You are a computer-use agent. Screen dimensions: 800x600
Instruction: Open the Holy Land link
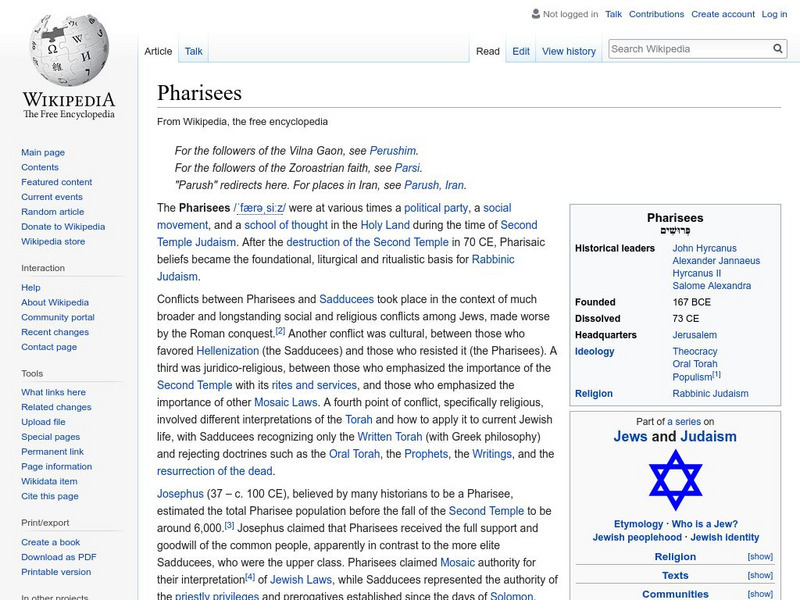[x=385, y=225]
